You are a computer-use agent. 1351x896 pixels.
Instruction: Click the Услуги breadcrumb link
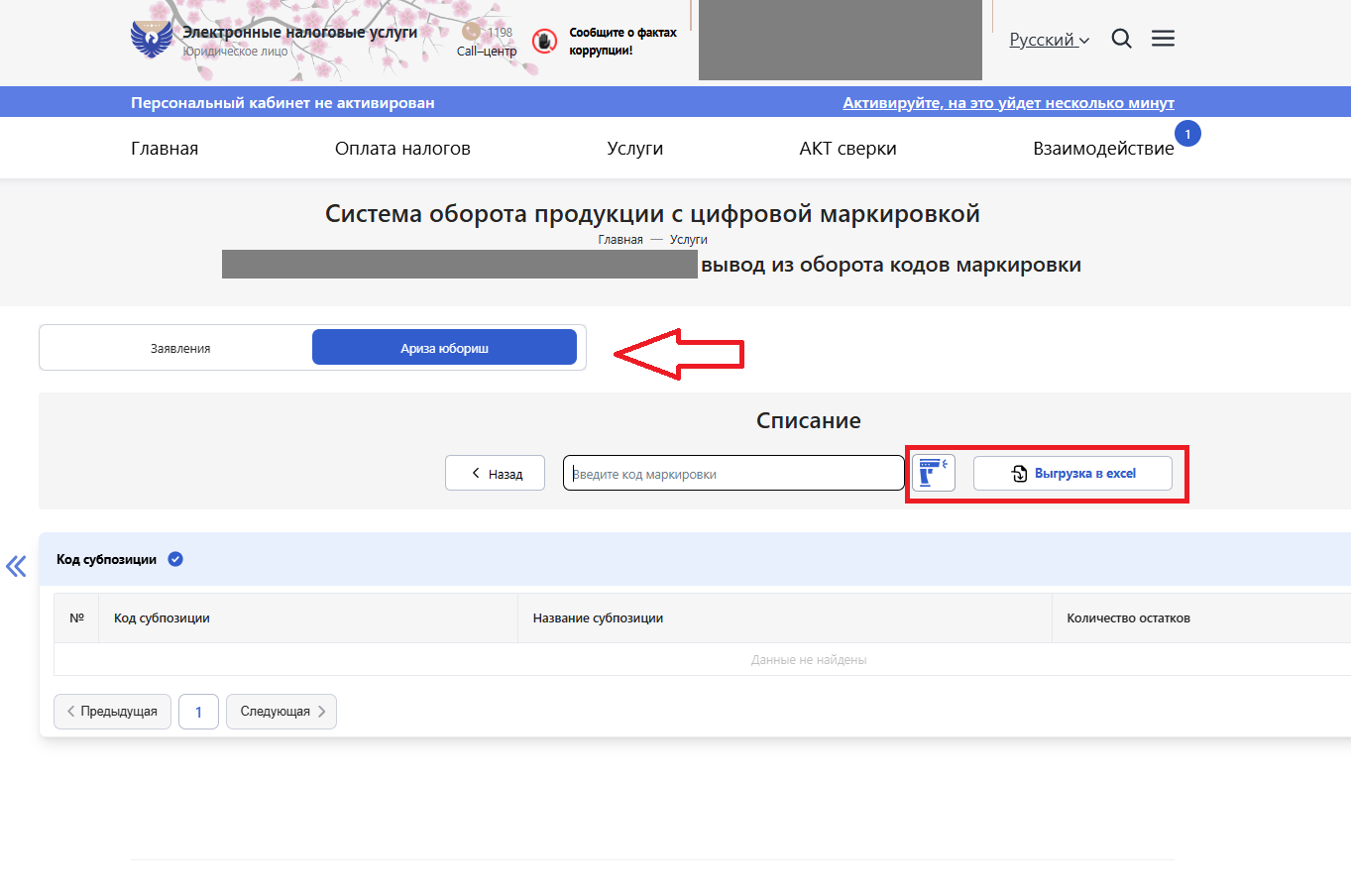[x=689, y=240]
